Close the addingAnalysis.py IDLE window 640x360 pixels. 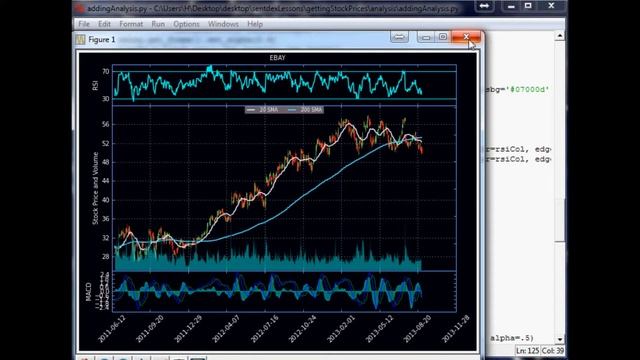tap(551, 6)
